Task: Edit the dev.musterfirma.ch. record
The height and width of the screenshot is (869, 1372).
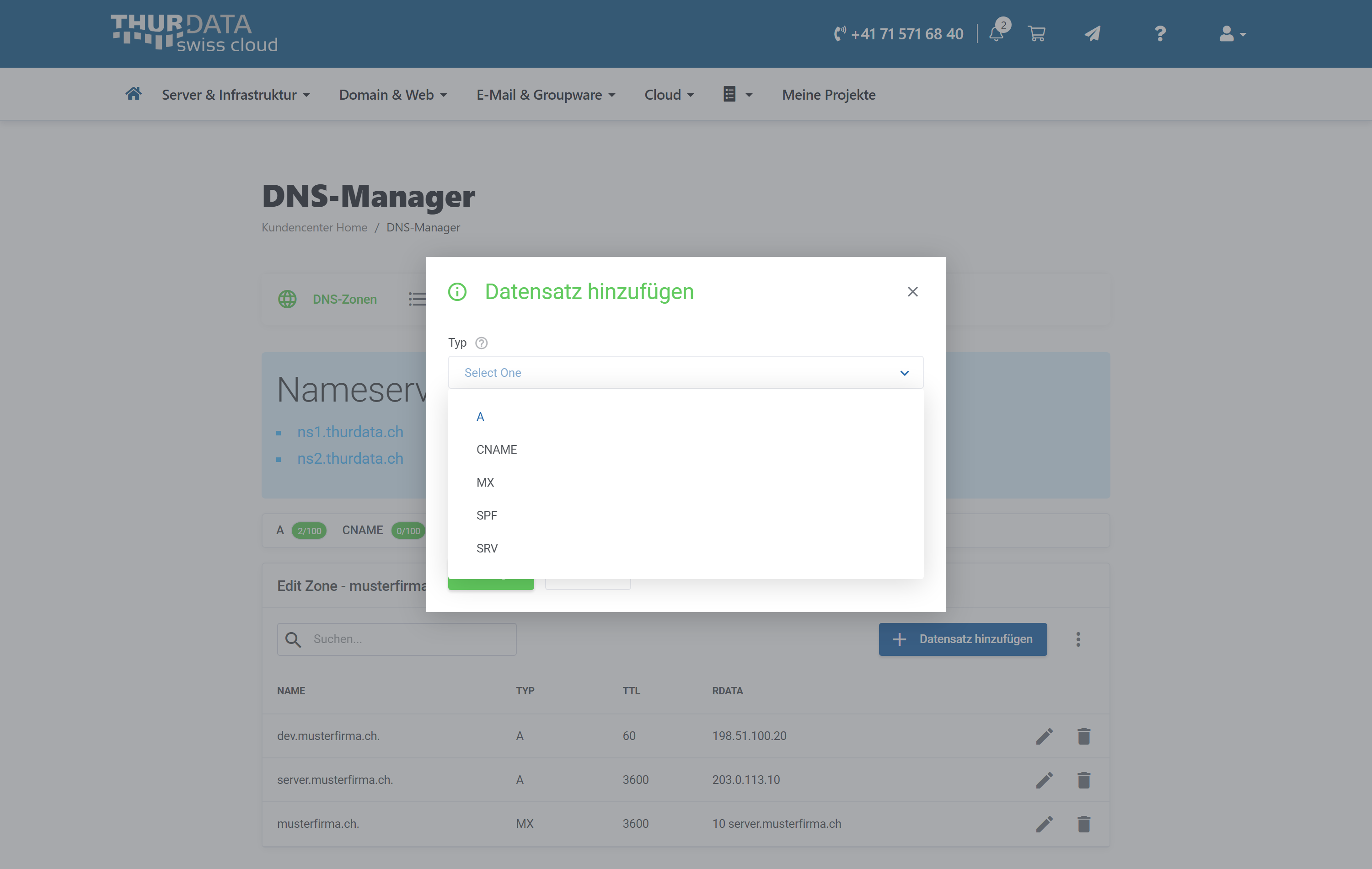Action: [1045, 736]
